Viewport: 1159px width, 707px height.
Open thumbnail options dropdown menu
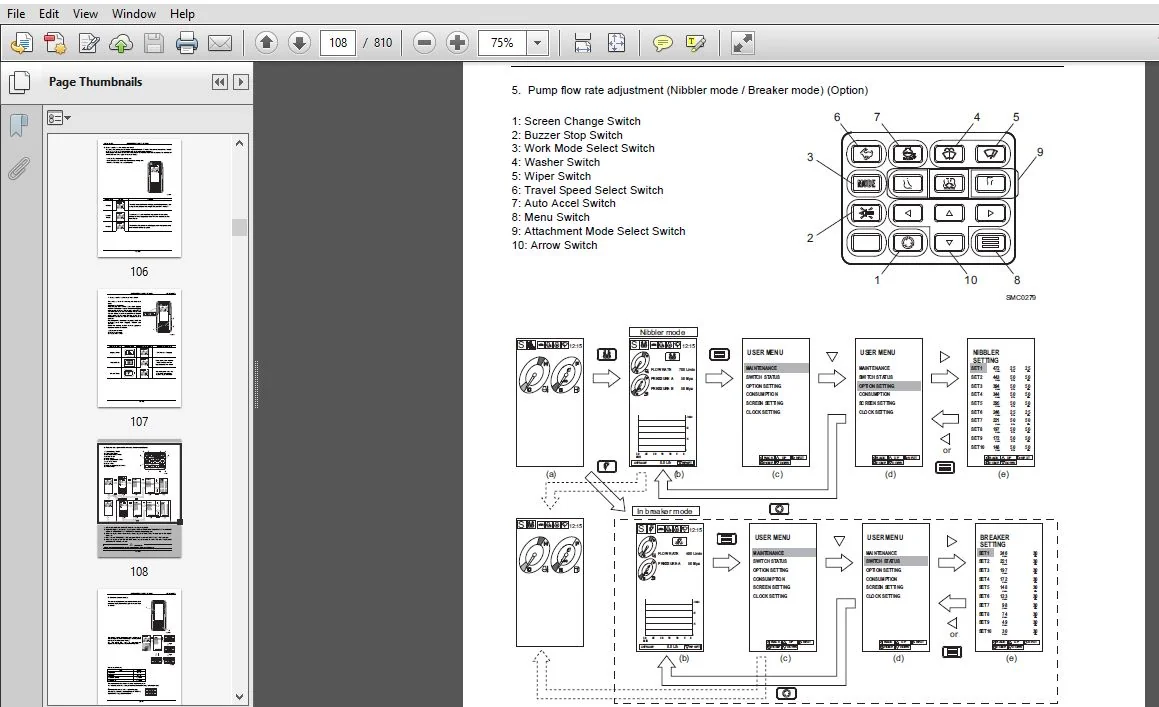[x=59, y=118]
